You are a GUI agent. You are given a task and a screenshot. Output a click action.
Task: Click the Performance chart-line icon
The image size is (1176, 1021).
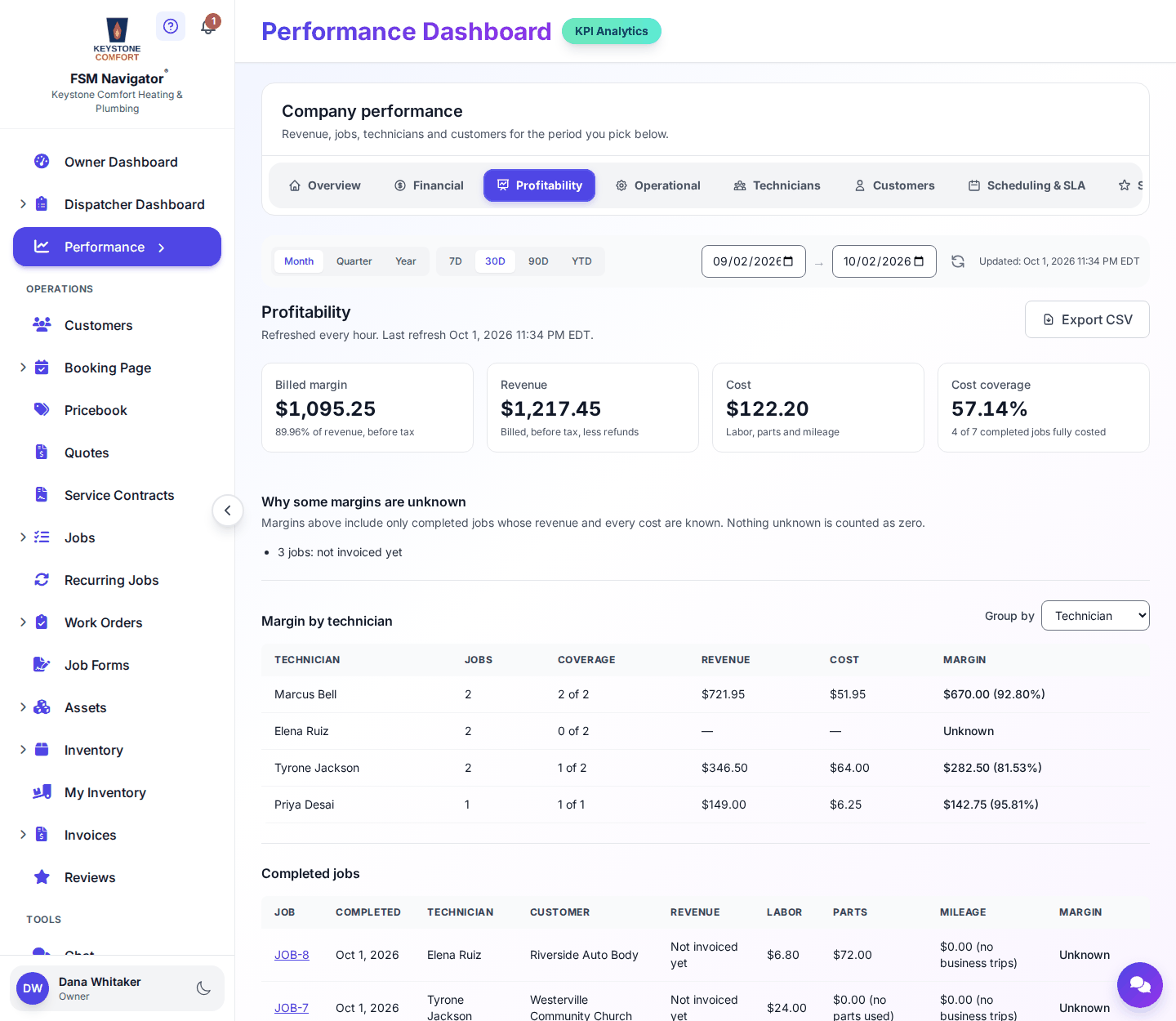point(42,246)
